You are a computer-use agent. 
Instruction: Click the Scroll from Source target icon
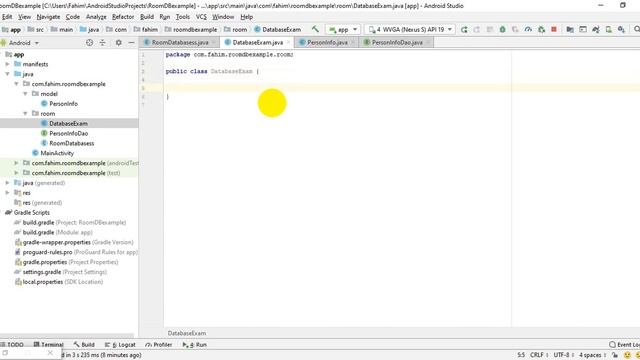(89, 42)
